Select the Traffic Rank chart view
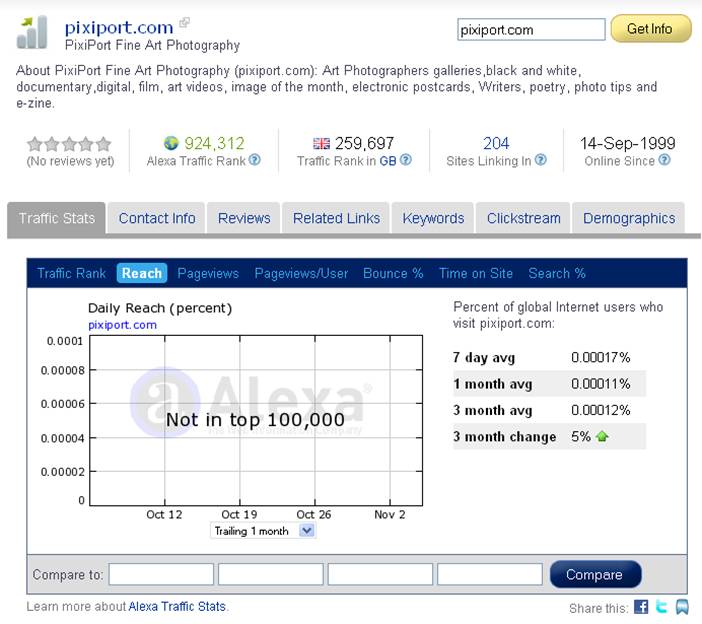 (71, 273)
